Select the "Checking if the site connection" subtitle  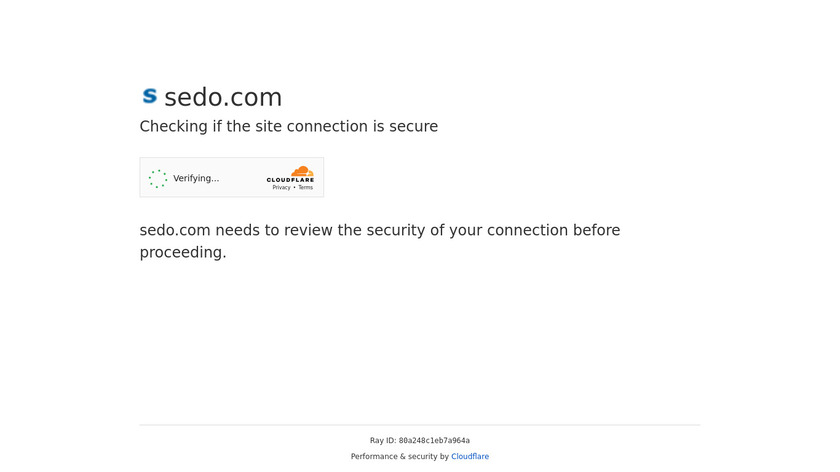288,127
